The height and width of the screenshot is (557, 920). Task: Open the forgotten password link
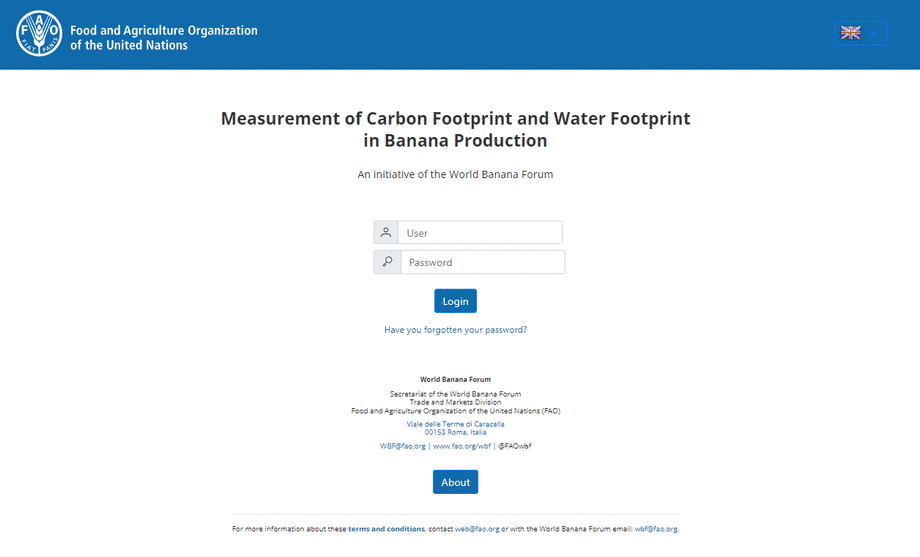[455, 330]
